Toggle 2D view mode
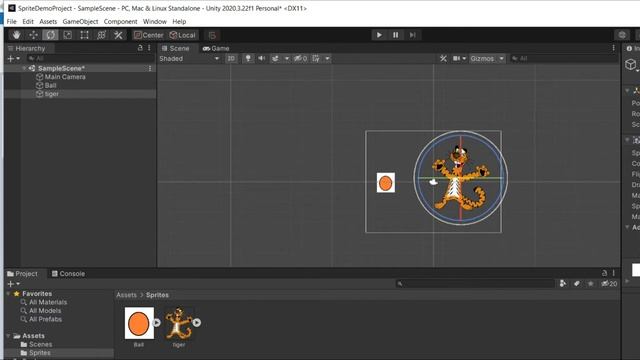Image resolution: width=640 pixels, height=360 pixels. (x=231, y=59)
